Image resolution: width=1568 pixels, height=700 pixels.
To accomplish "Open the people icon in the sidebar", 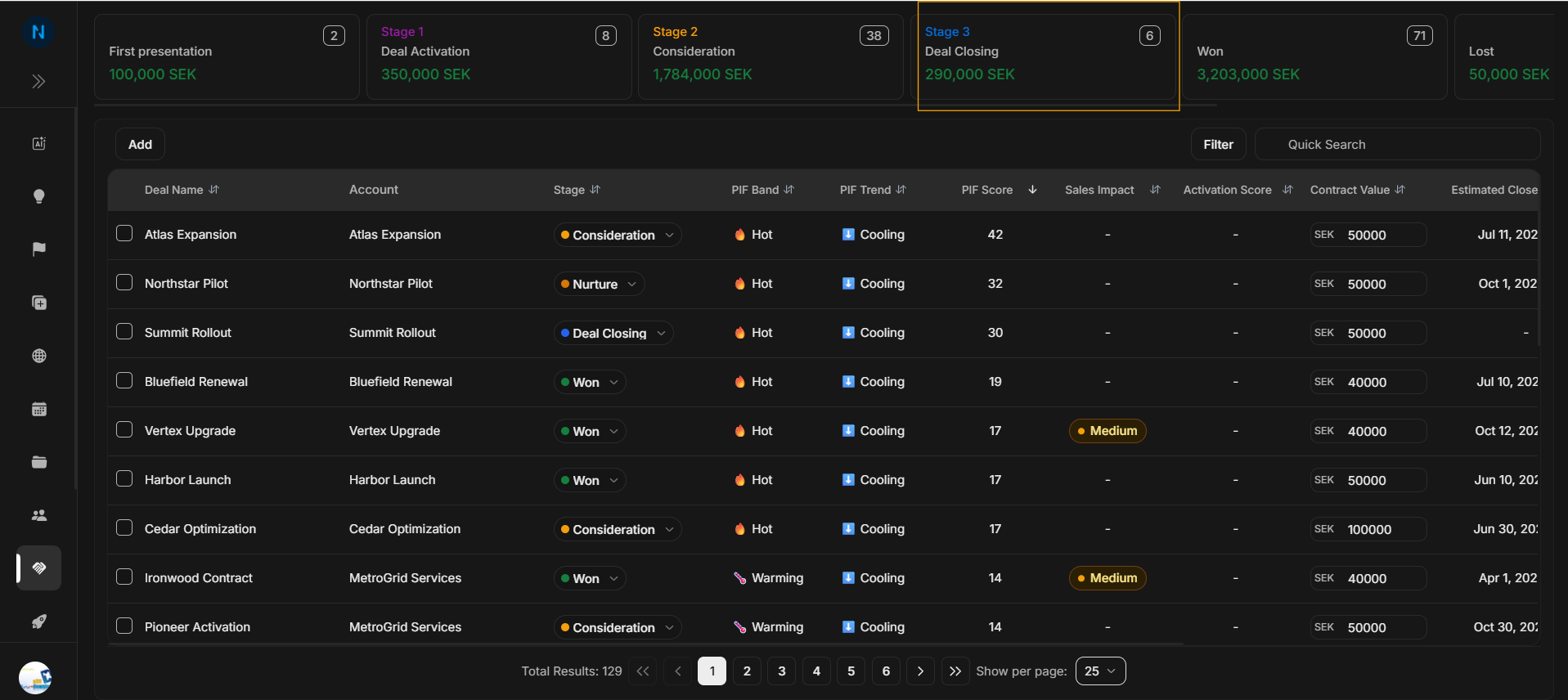I will click(38, 515).
